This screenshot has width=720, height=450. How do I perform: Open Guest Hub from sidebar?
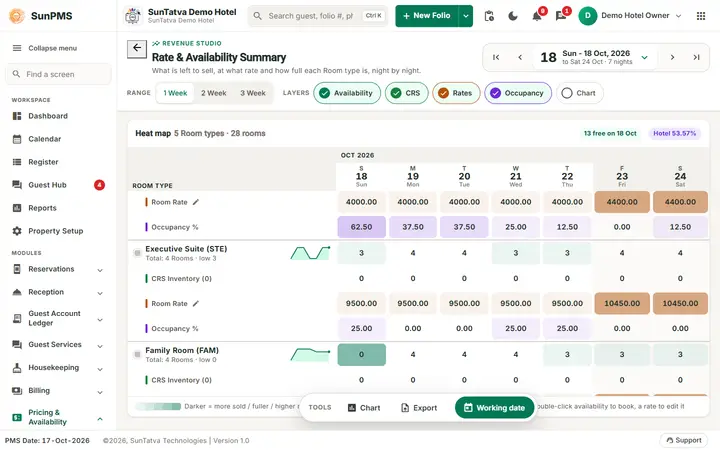click(x=58, y=185)
